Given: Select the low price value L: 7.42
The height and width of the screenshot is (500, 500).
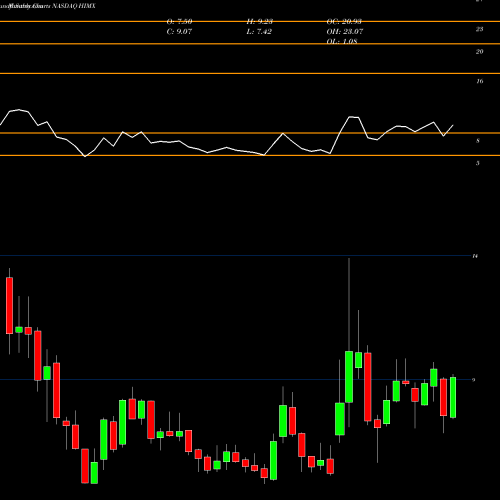Looking at the screenshot, I should click(259, 32).
